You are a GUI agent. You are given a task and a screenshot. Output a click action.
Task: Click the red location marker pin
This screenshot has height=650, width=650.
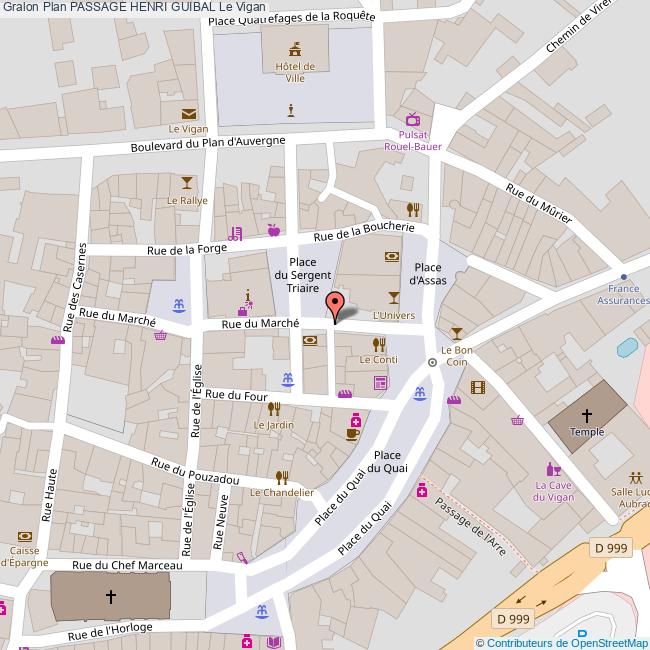[336, 306]
